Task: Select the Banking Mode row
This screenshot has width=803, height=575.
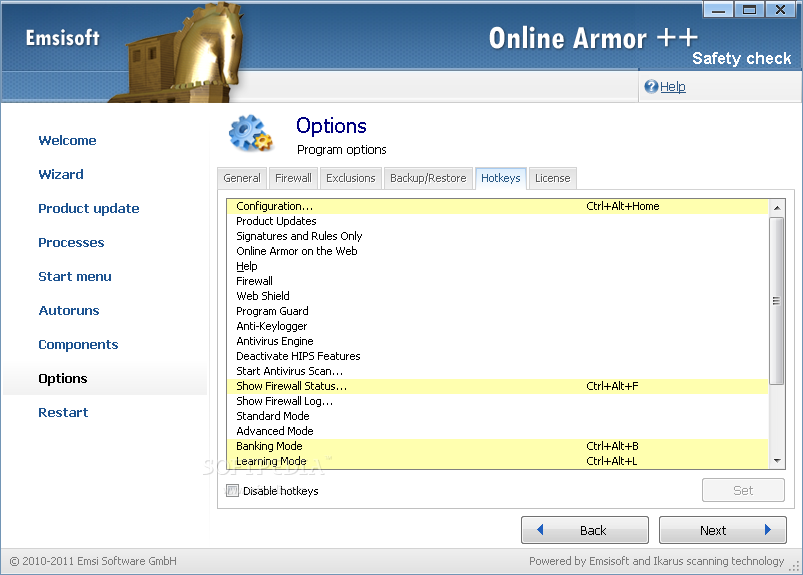Action: [497, 446]
